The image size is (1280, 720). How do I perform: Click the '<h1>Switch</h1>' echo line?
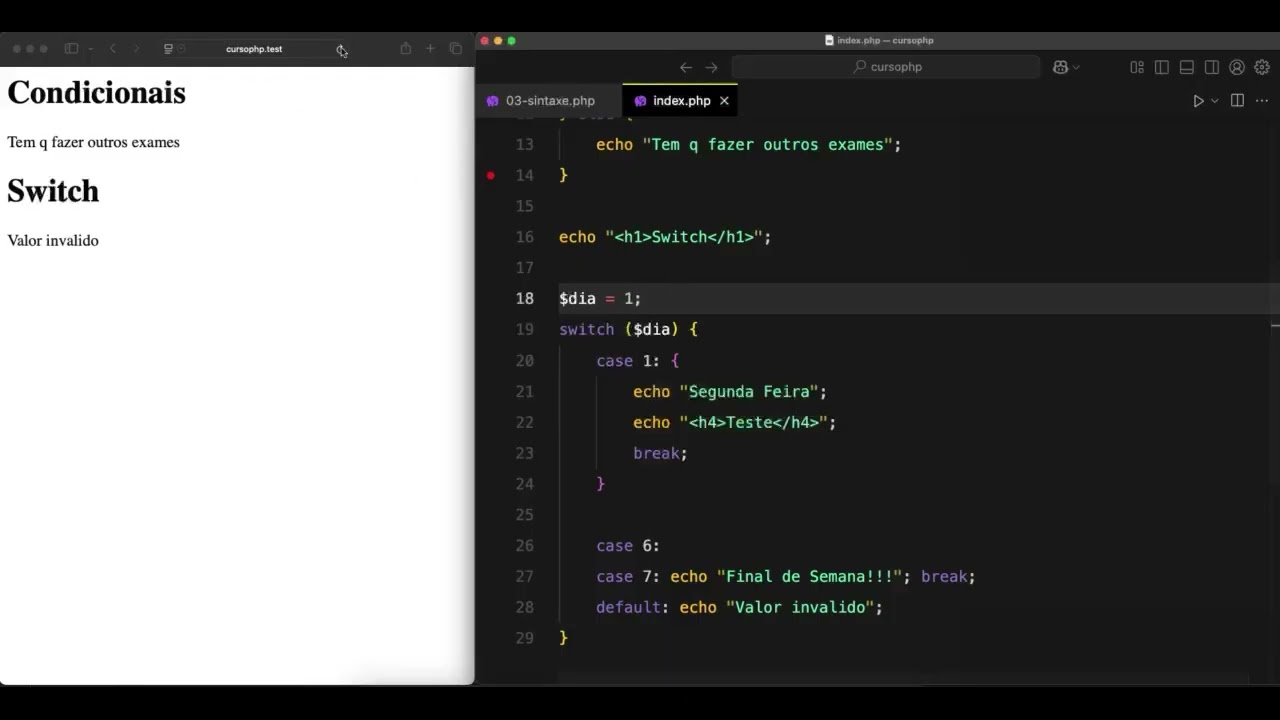[665, 237]
